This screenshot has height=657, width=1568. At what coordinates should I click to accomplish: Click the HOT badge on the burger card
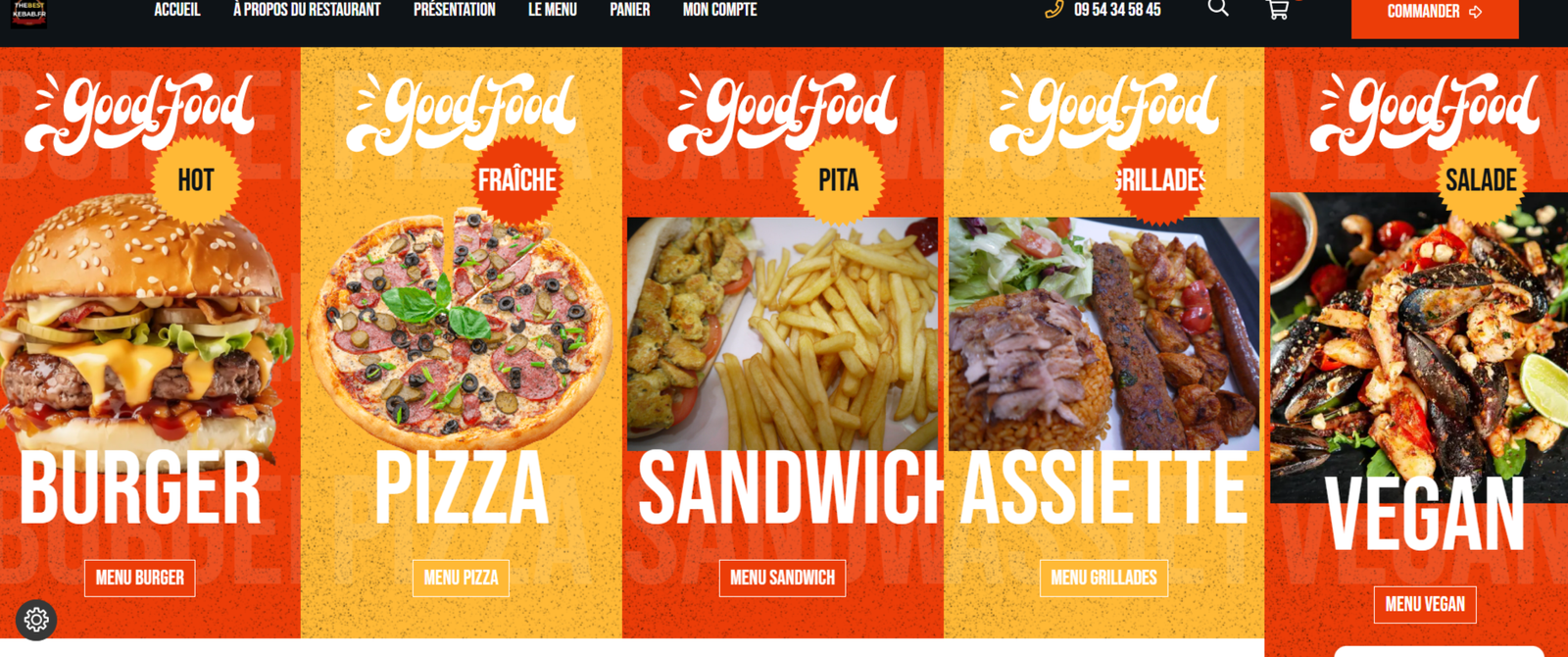click(x=196, y=180)
